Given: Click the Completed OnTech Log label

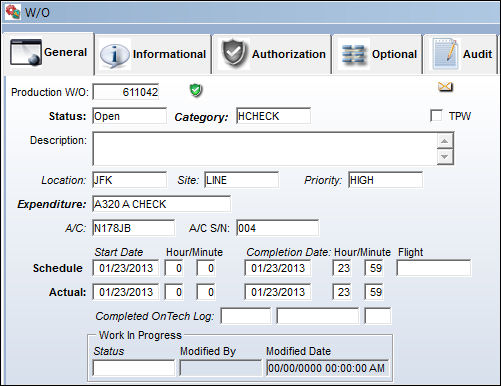Looking at the screenshot, I should (x=155, y=316).
